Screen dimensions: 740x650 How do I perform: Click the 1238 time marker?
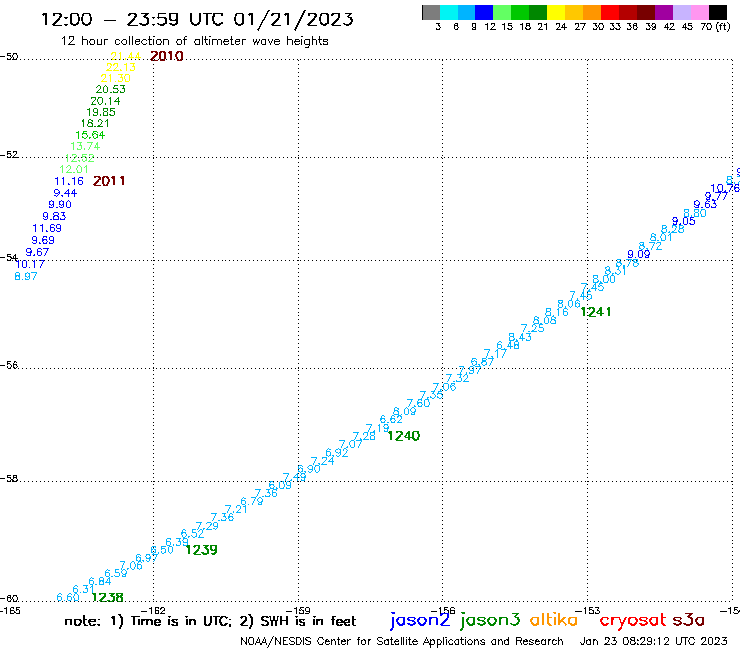(107, 598)
